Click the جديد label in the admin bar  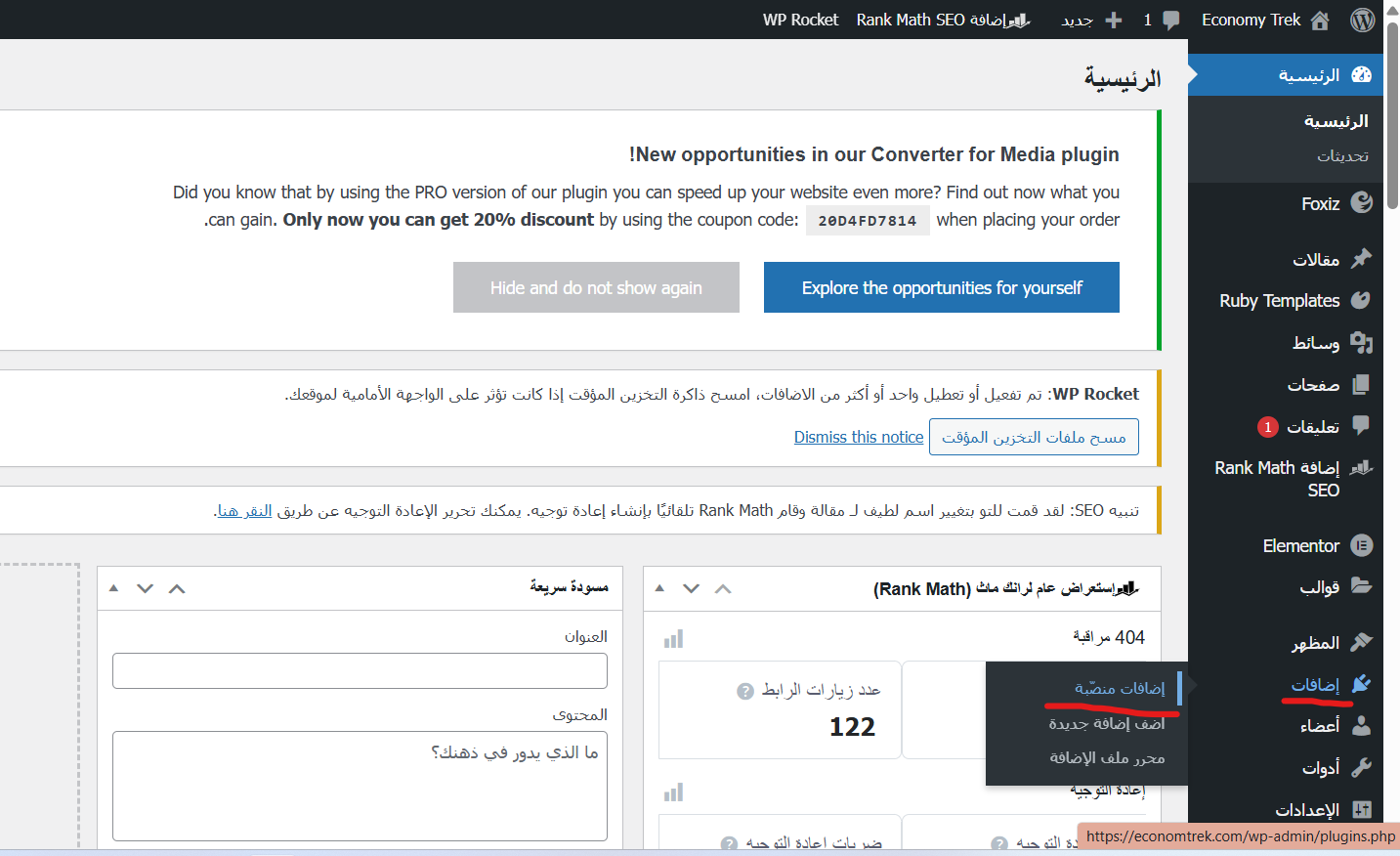(x=1078, y=20)
